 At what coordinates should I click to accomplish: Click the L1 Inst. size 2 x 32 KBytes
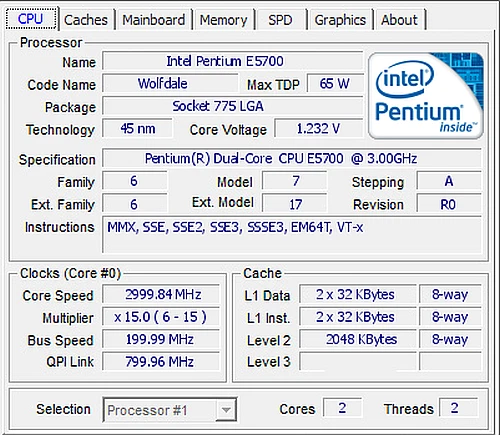point(358,317)
